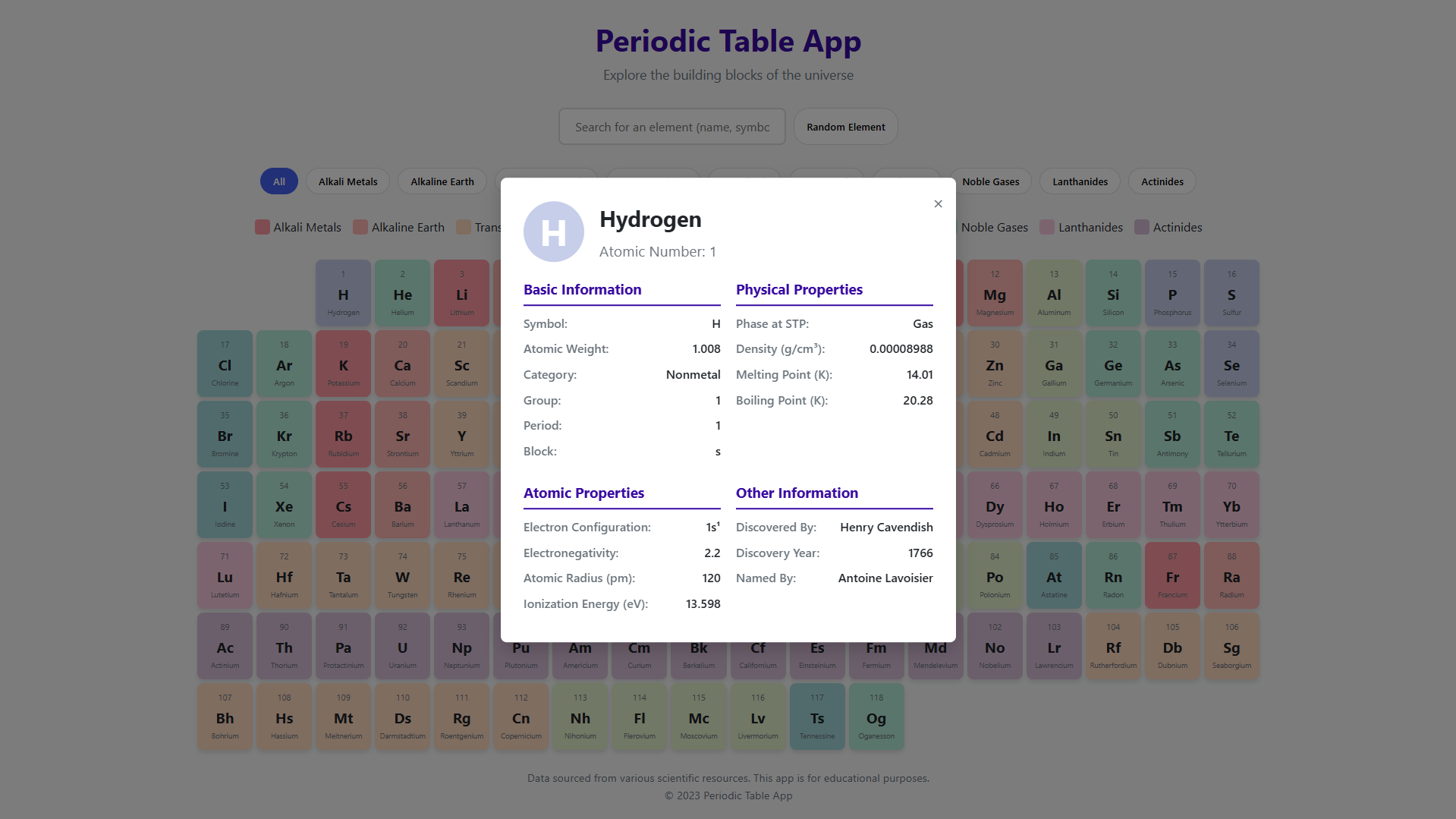Click the Henry Cavendish discoverer value
Image resolution: width=1456 pixels, height=819 pixels.
pos(886,527)
